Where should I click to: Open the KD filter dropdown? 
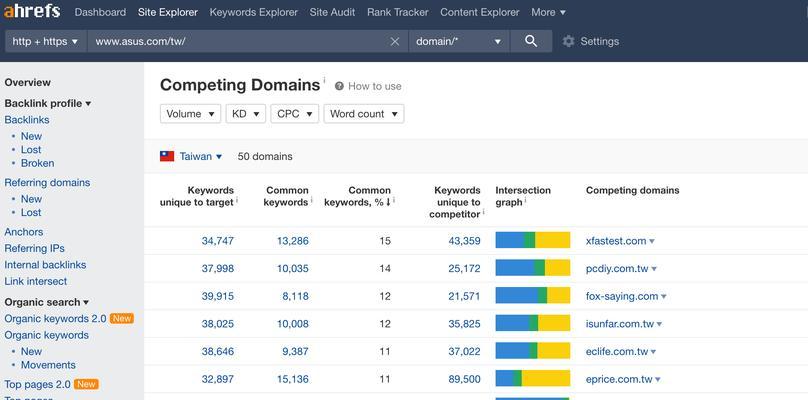245,114
